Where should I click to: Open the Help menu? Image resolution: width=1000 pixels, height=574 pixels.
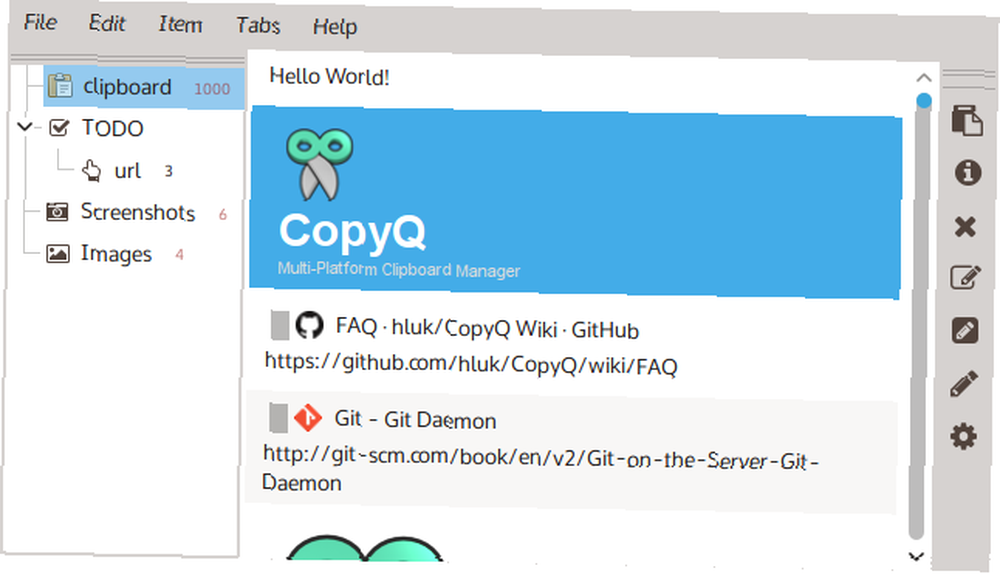[335, 27]
